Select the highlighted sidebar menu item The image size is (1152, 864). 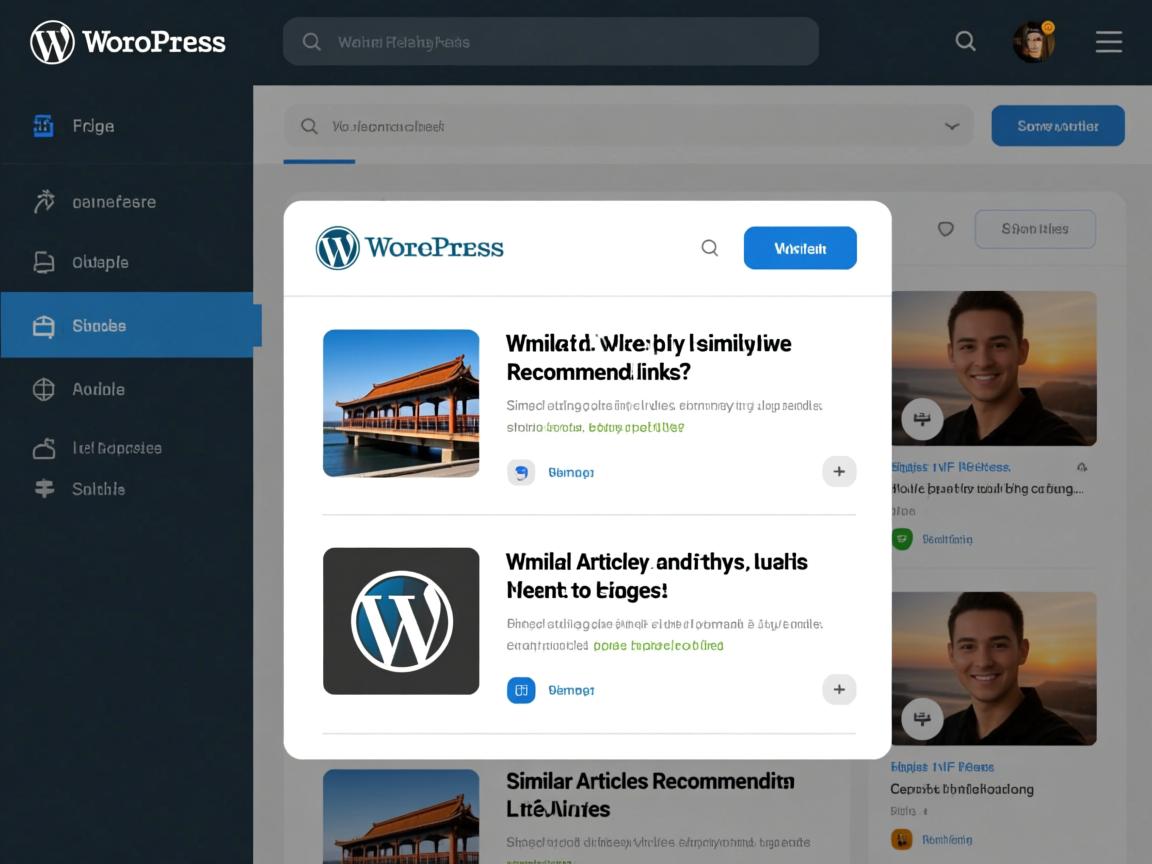130,325
